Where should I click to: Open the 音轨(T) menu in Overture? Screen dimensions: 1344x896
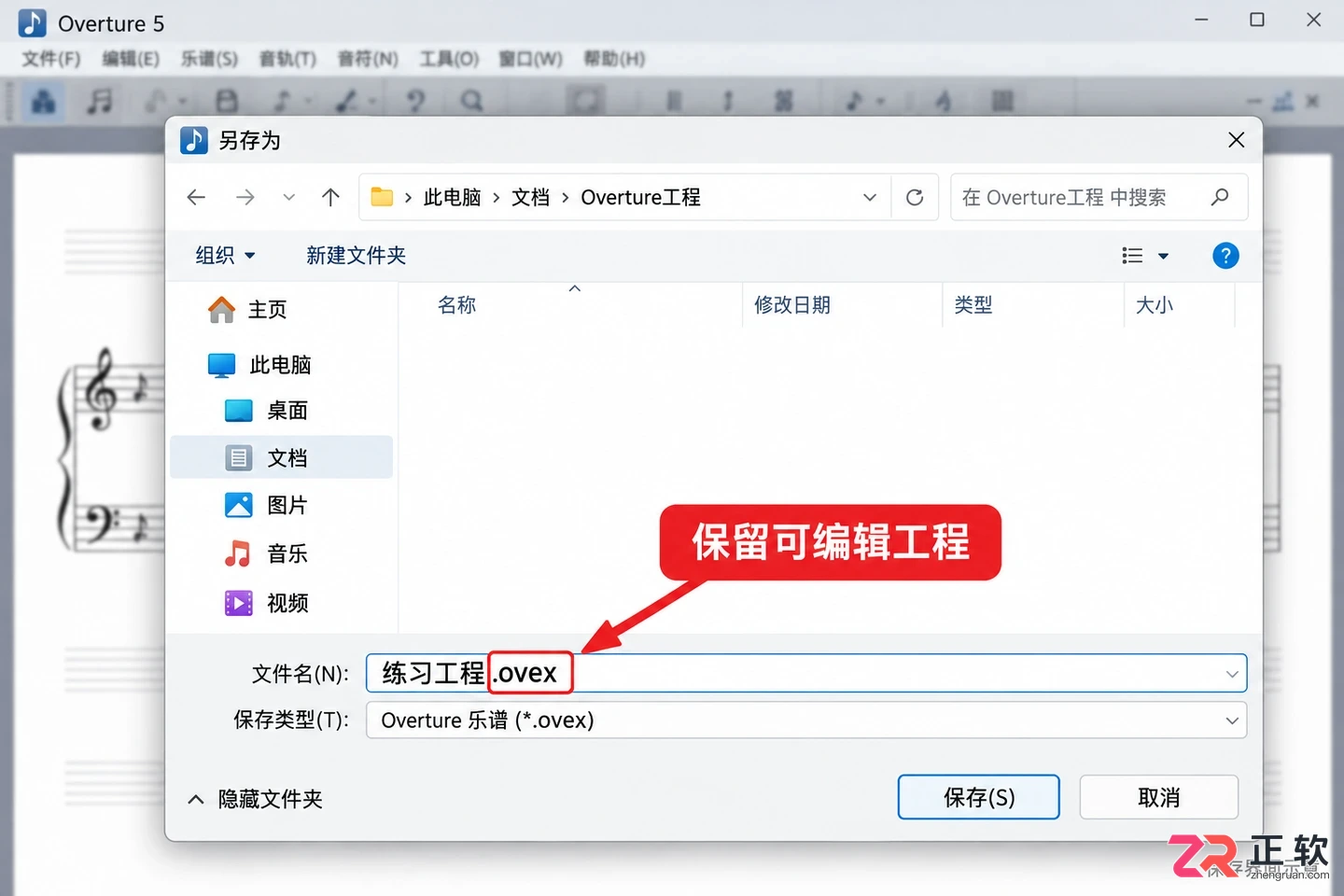click(287, 59)
